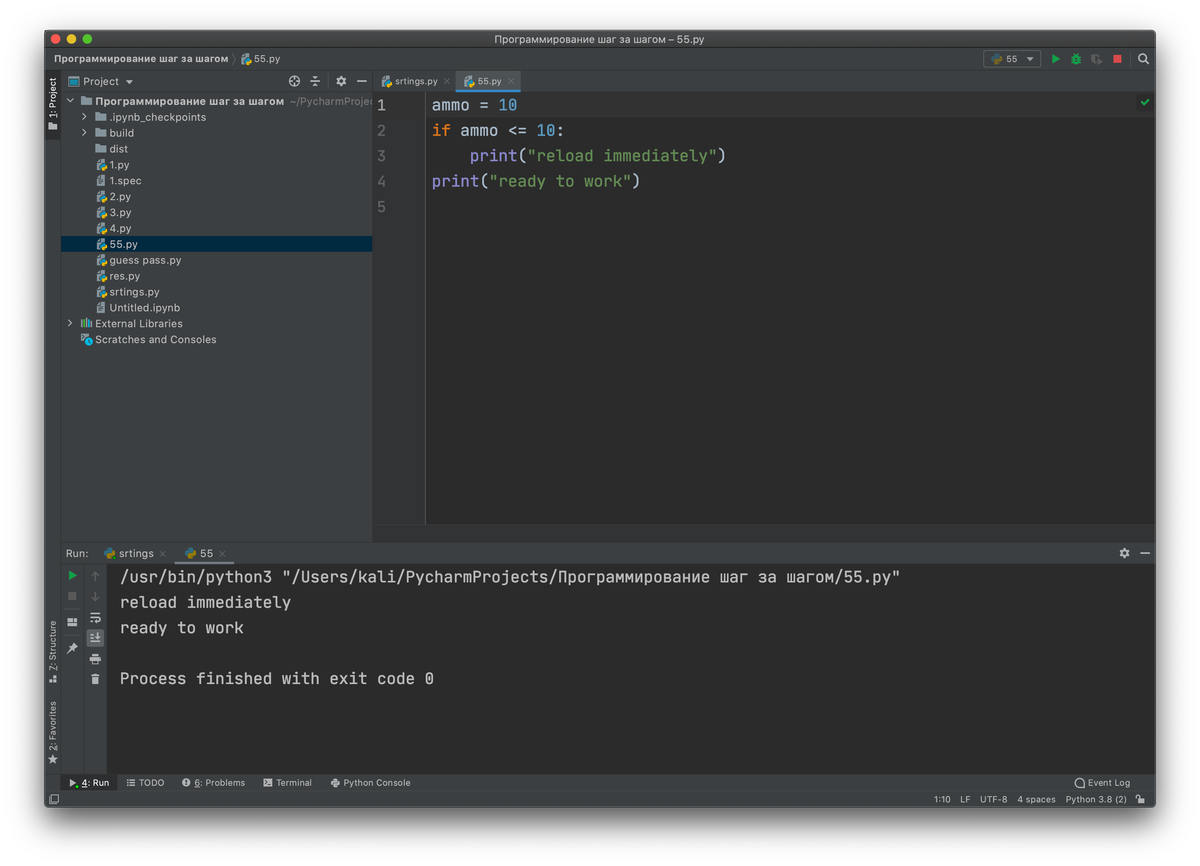Expand the build folder

(85, 133)
